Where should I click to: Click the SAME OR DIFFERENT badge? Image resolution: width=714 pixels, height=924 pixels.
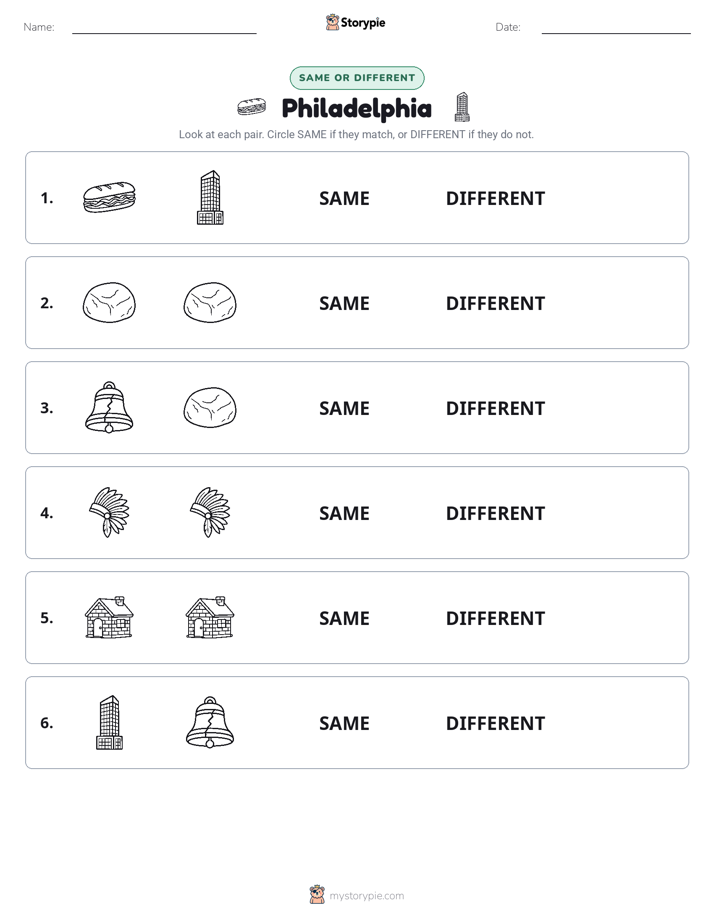coord(357,78)
